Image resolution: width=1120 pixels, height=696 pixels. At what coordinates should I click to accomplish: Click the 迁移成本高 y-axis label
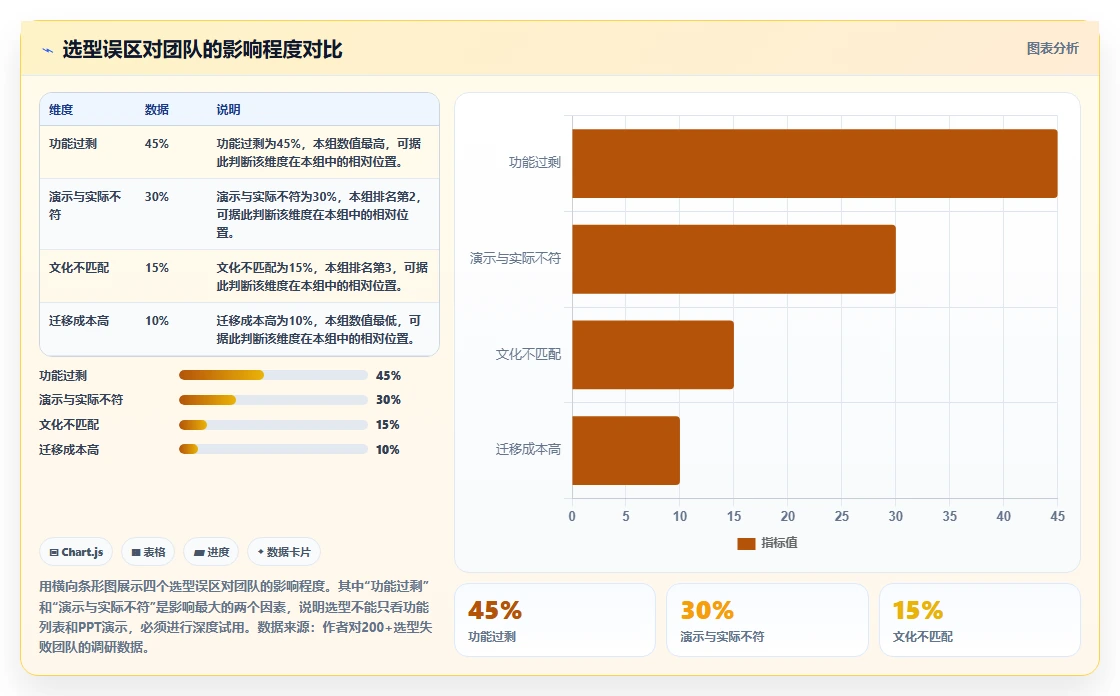tap(528, 449)
